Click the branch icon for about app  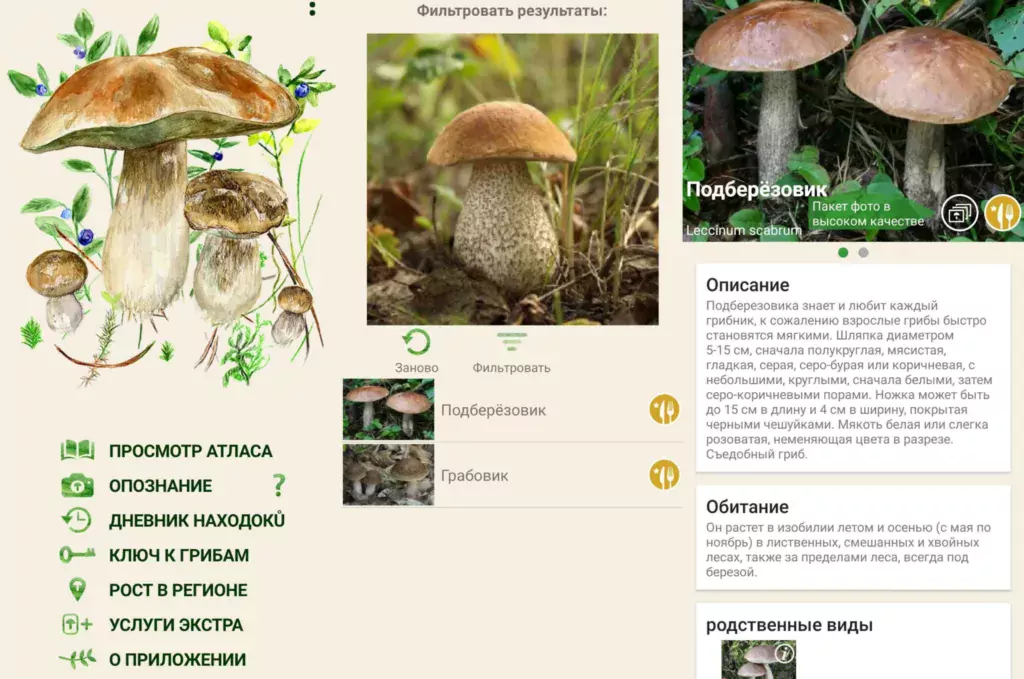click(x=77, y=659)
